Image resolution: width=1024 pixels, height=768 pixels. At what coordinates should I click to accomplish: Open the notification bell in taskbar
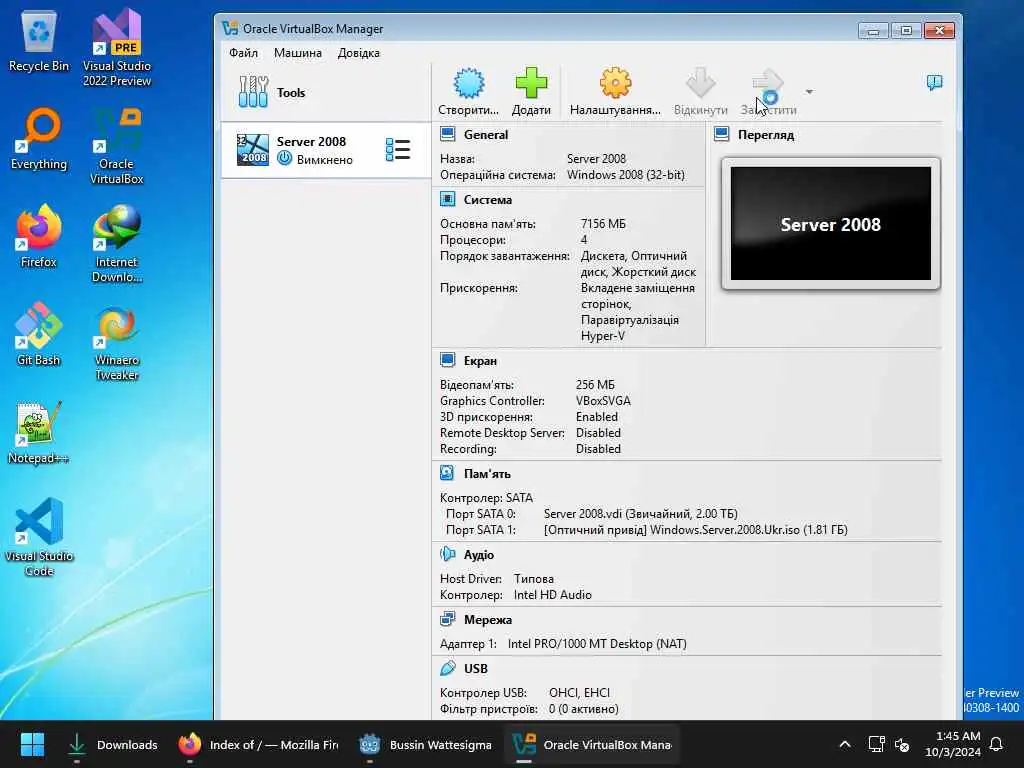[997, 744]
